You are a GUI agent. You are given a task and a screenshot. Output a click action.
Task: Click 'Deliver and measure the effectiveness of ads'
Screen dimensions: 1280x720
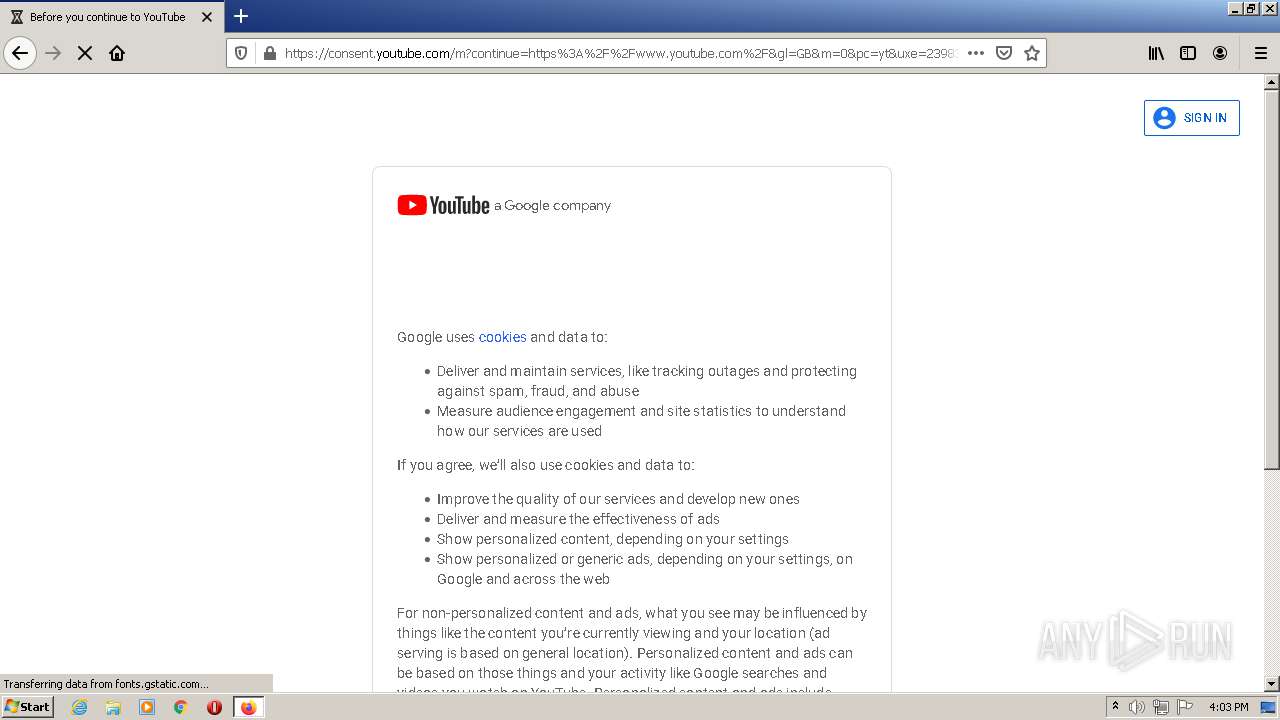(578, 519)
